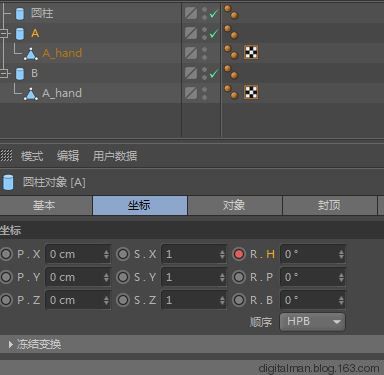Click the R.P parameter label
The image size is (384, 375).
pos(261,277)
